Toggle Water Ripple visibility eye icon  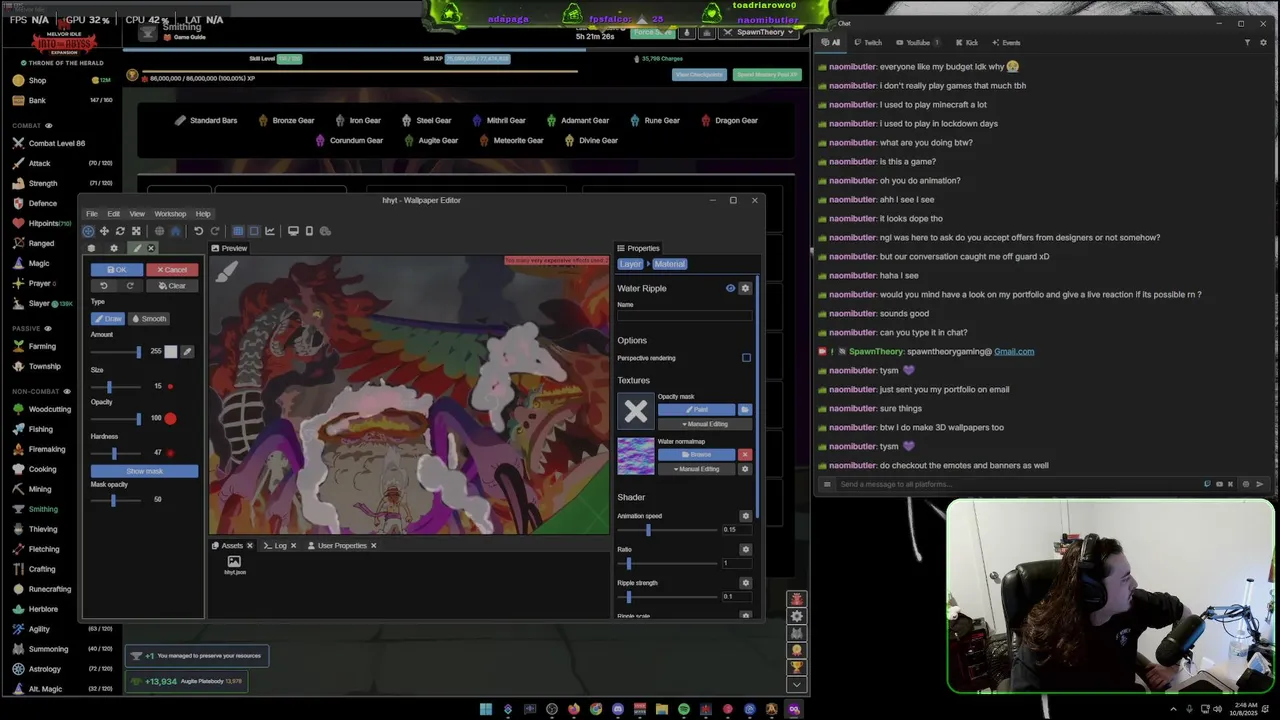(x=730, y=288)
